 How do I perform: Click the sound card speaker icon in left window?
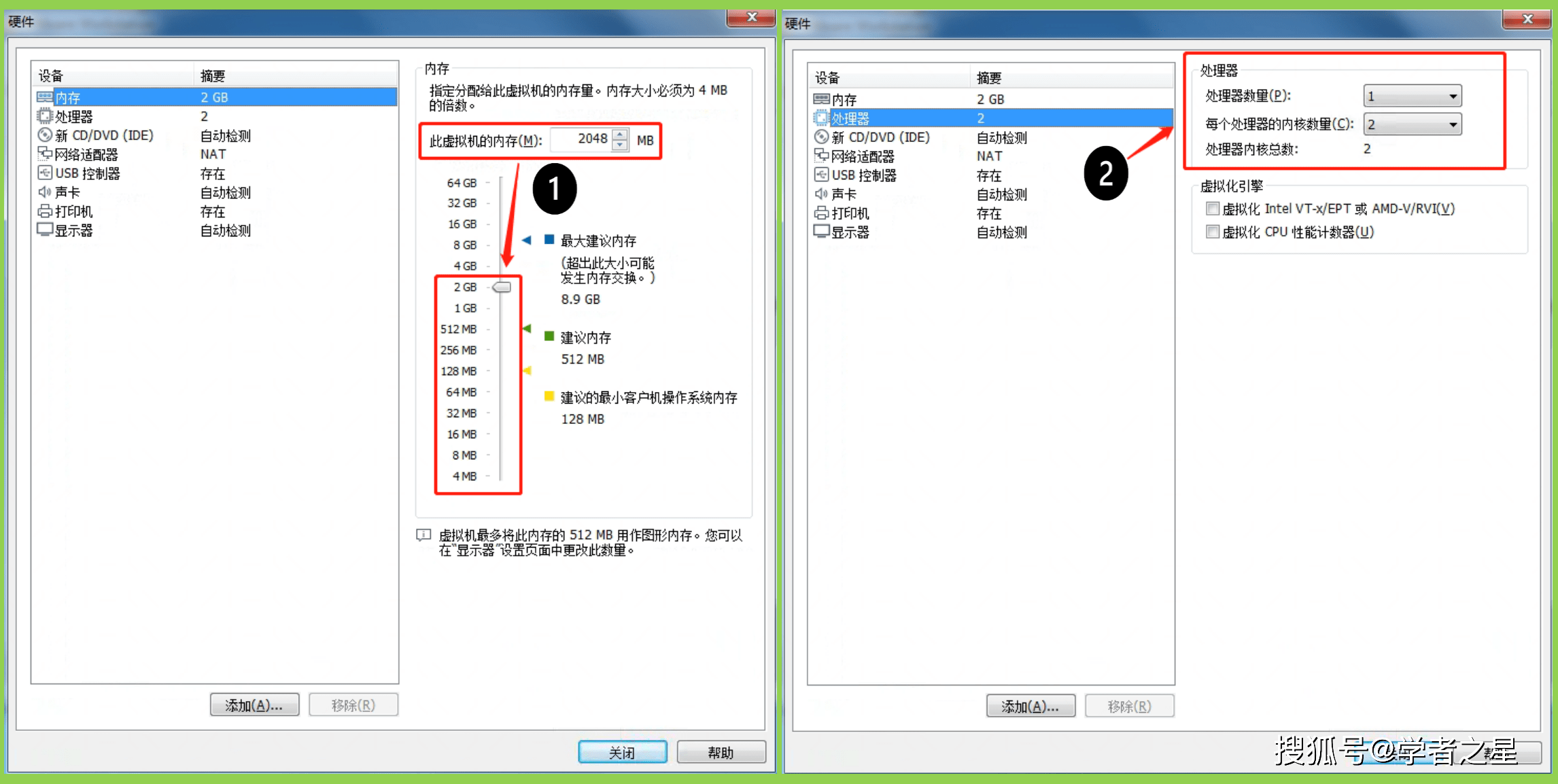tap(45, 192)
